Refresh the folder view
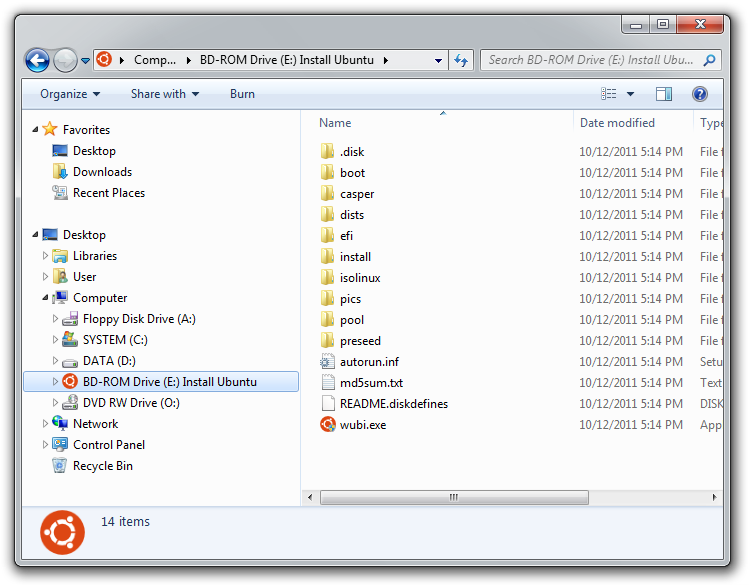Screen dimensions: 749x585 coord(461,60)
